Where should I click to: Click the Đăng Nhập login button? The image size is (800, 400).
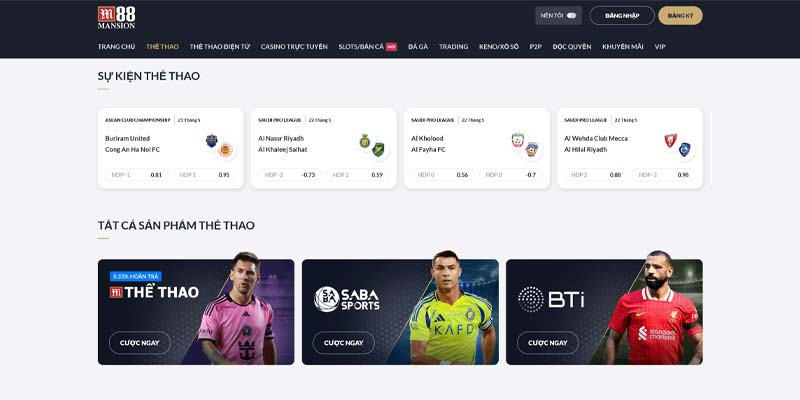coord(622,16)
